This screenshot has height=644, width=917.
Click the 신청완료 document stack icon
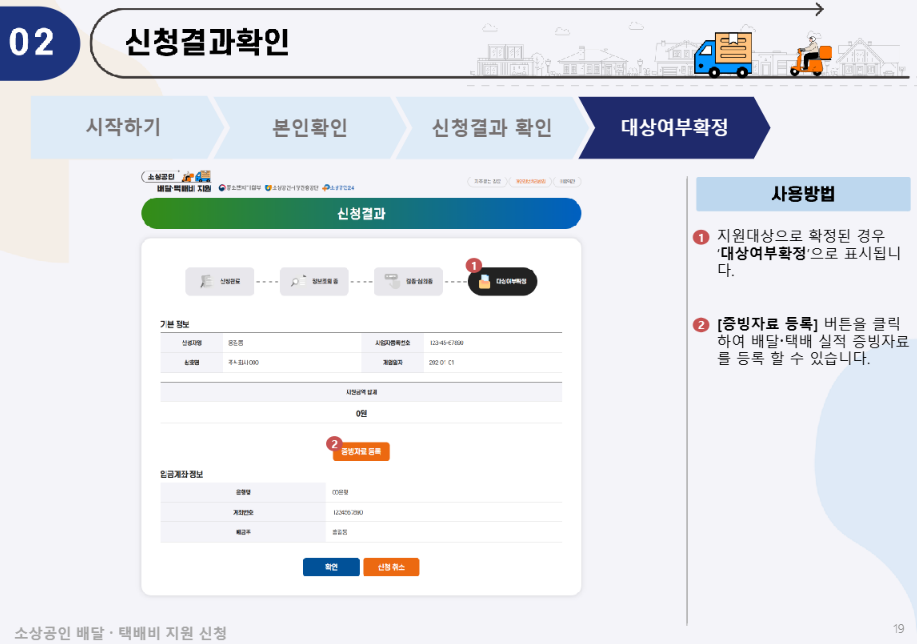pyautogui.click(x=206, y=281)
